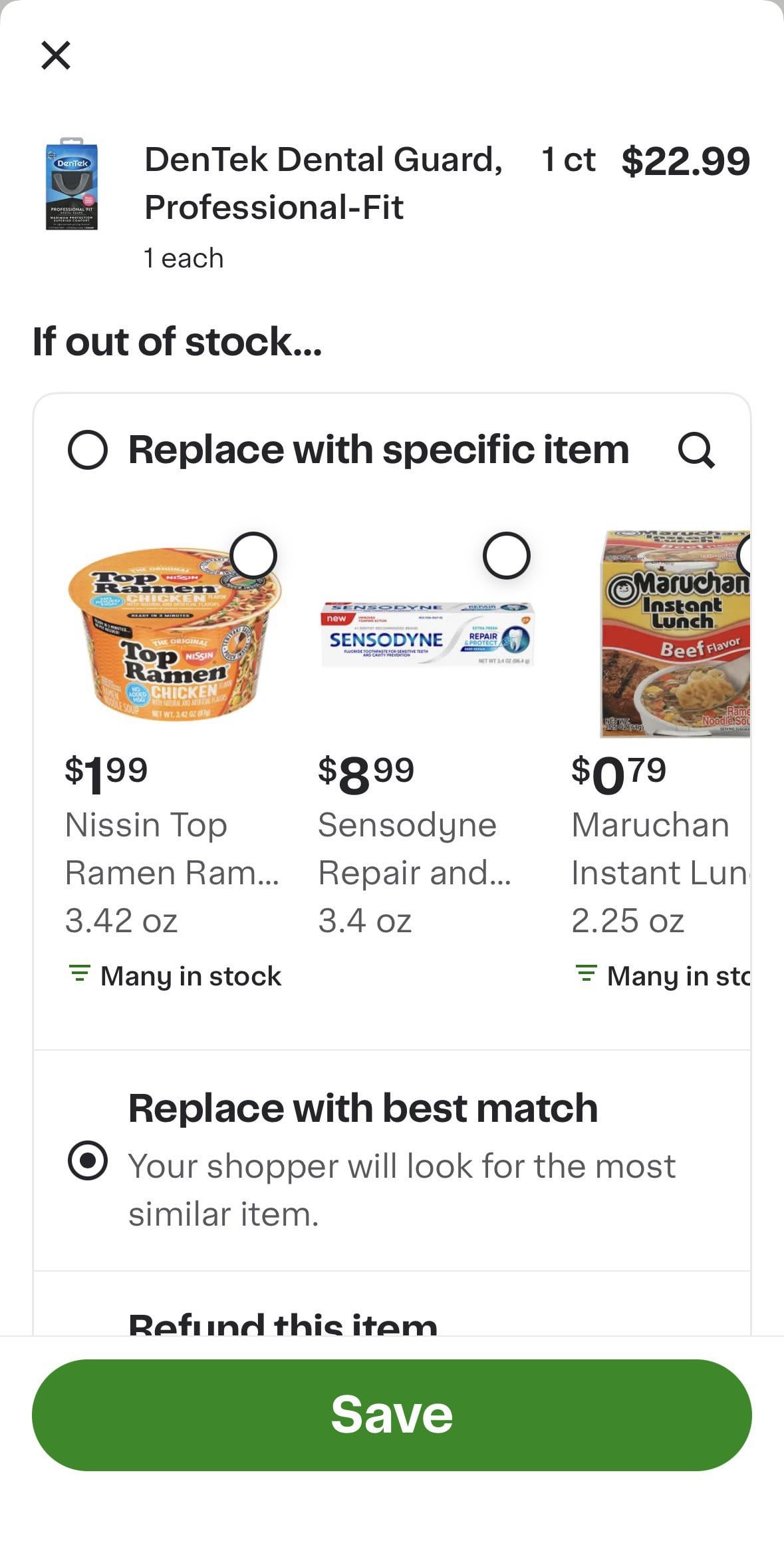Viewport: 784px width, 1563px height.
Task: Tap the 'Refund this item' option
Action: pos(283,1324)
